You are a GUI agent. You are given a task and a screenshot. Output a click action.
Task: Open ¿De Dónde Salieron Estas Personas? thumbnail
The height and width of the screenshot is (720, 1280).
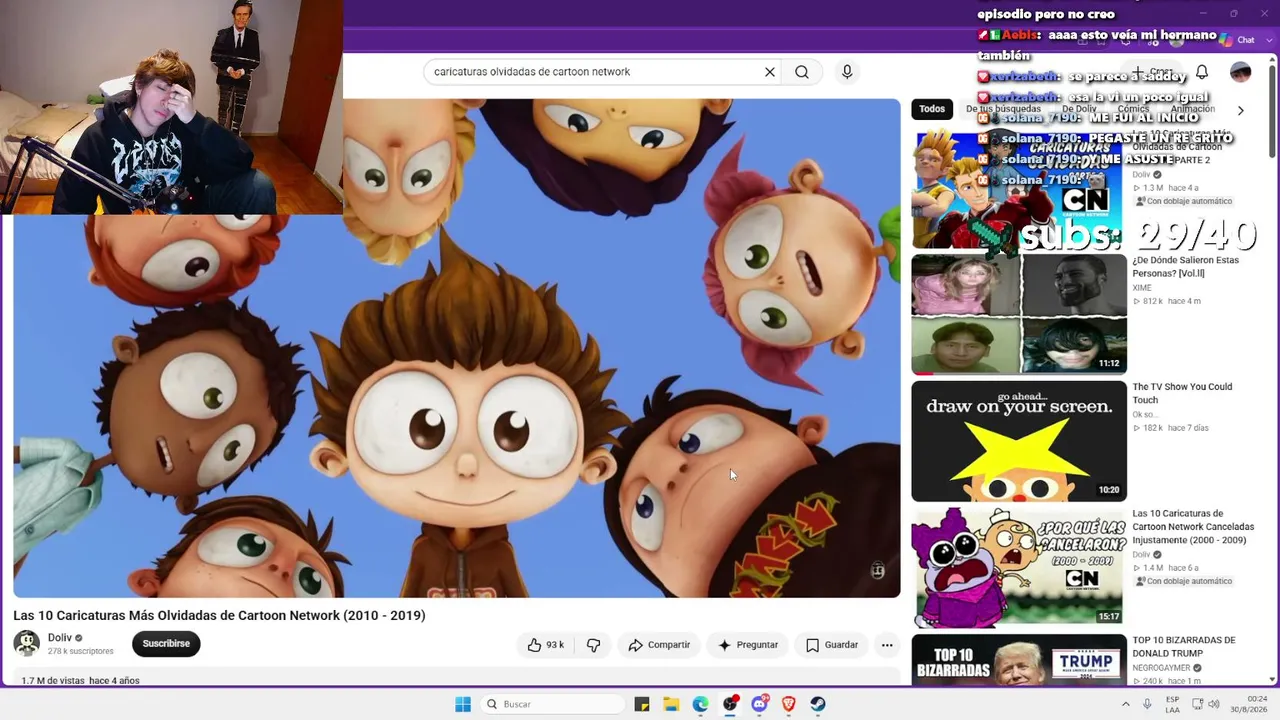click(x=1019, y=314)
